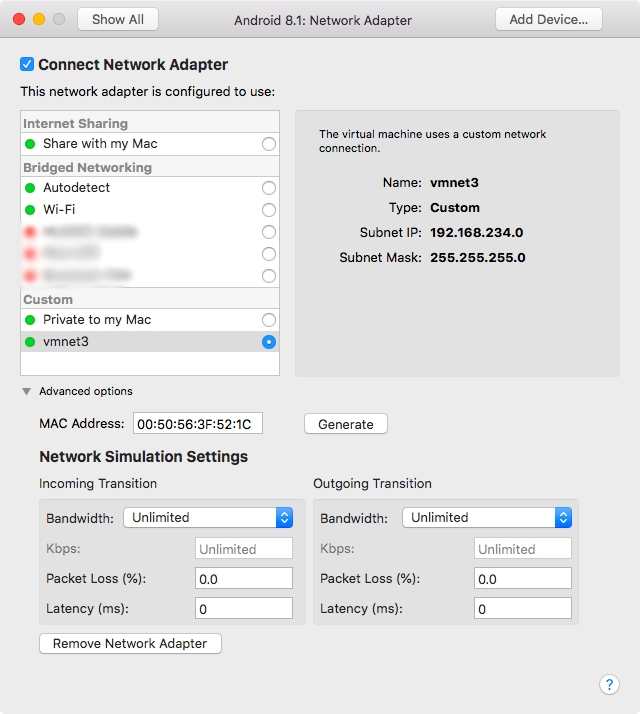The height and width of the screenshot is (714, 640).
Task: Click the help question mark icon
Action: tap(609, 684)
